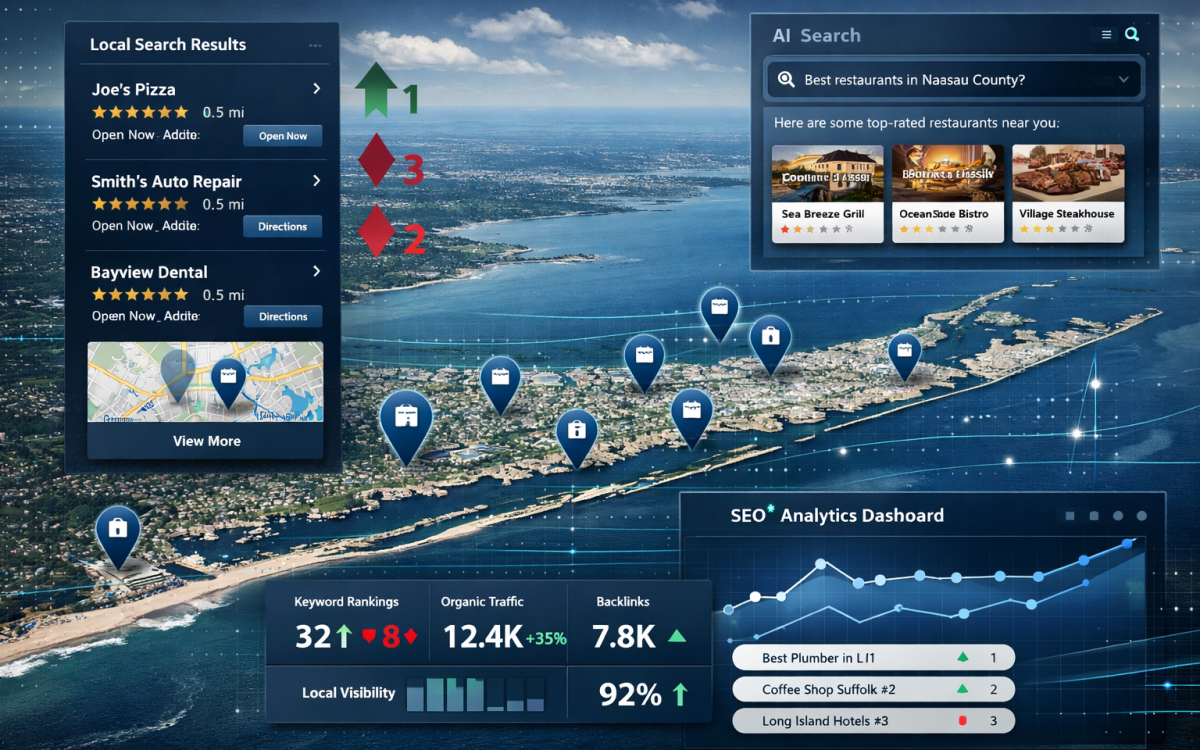1200x750 pixels.
Task: Click the red 8 down keyword value
Action: [x=390, y=636]
